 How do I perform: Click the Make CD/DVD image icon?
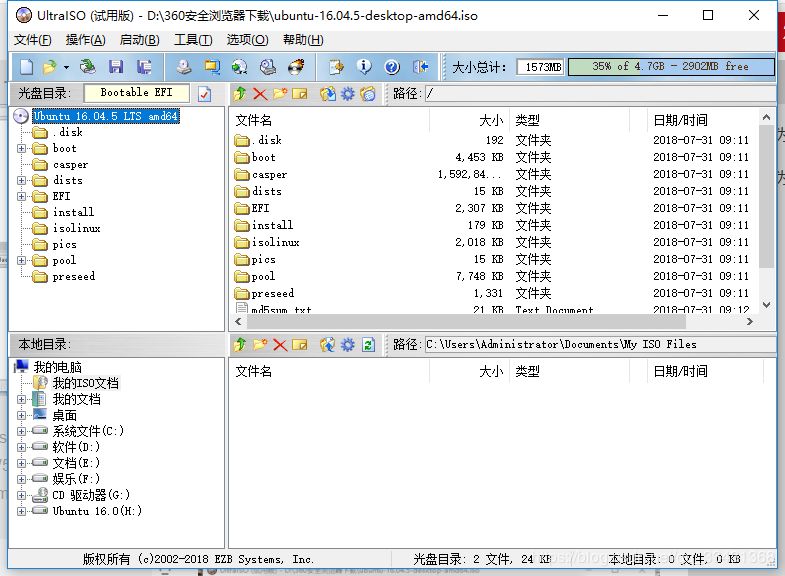184,67
